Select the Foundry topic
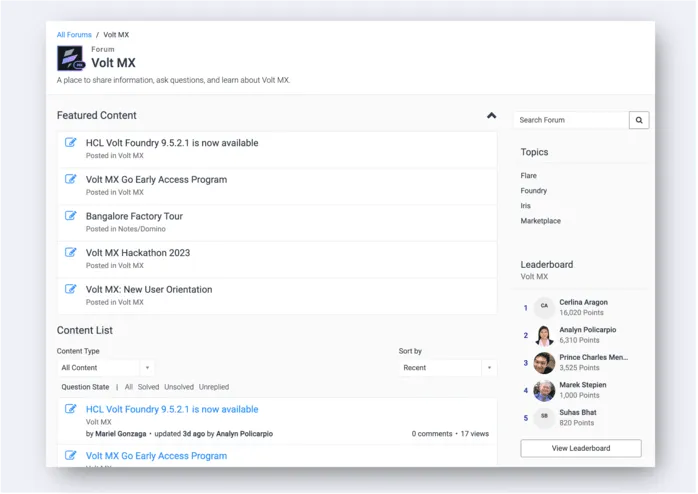698x494 pixels. pyautogui.click(x=533, y=190)
